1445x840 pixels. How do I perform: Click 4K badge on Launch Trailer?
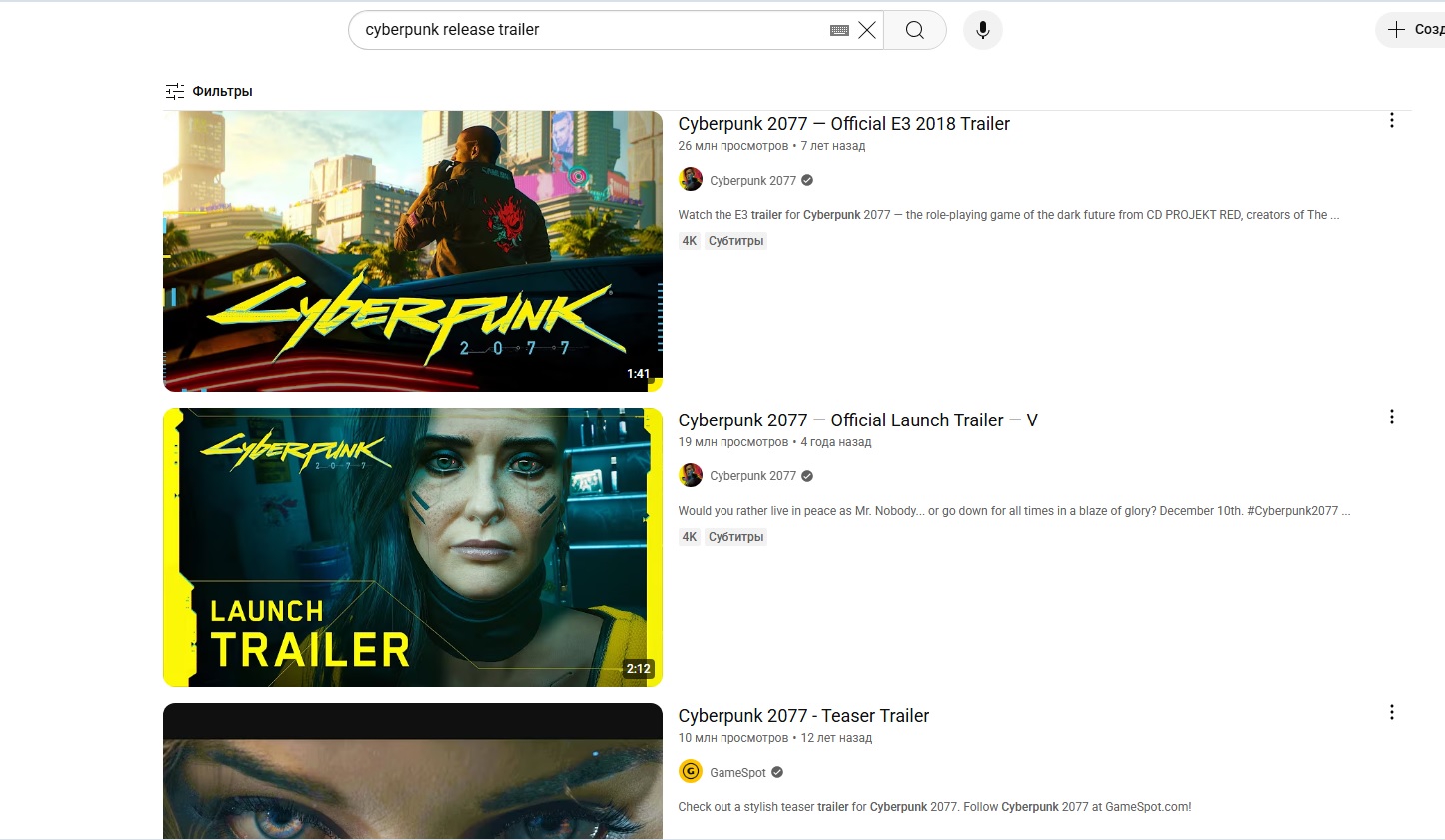pos(690,537)
